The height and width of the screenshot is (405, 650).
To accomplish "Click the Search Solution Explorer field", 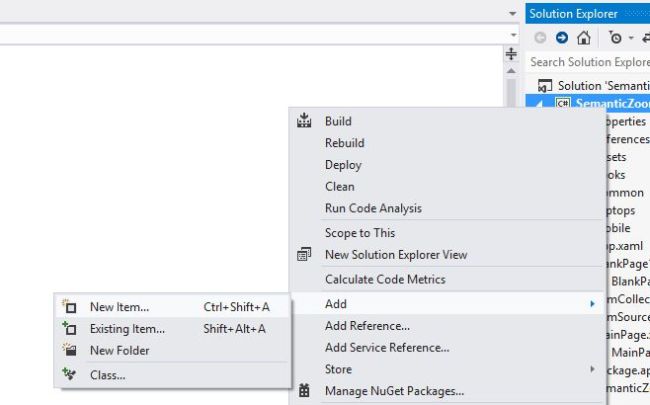I will tap(589, 62).
